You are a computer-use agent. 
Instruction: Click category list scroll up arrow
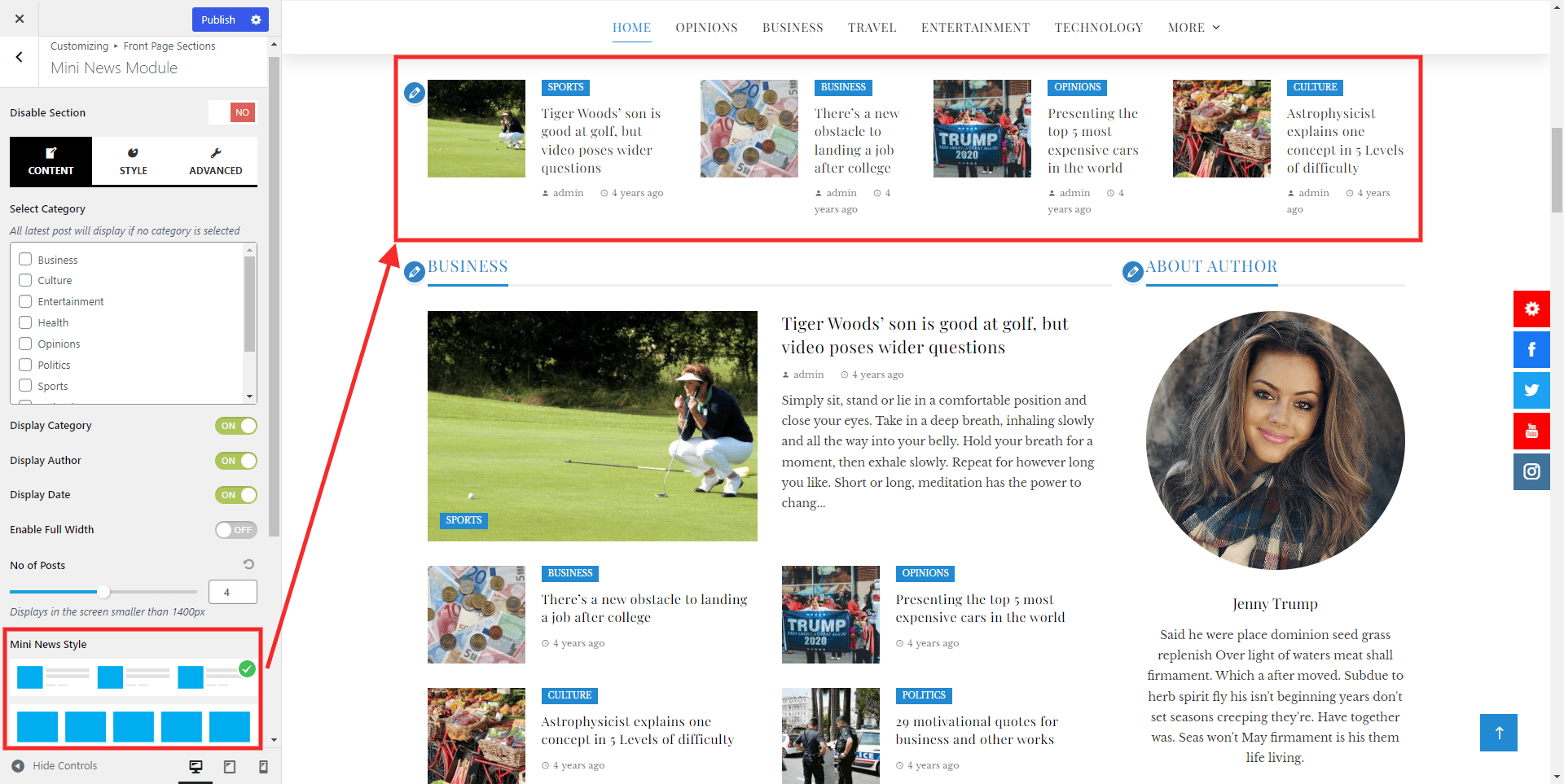249,250
